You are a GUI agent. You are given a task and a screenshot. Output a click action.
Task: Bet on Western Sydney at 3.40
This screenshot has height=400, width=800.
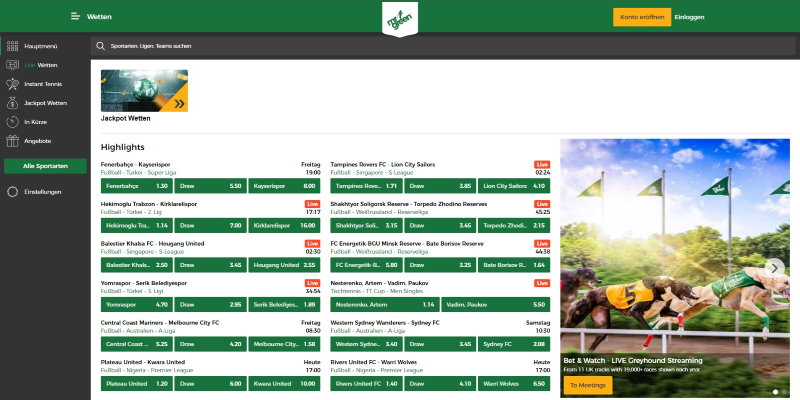tap(366, 344)
